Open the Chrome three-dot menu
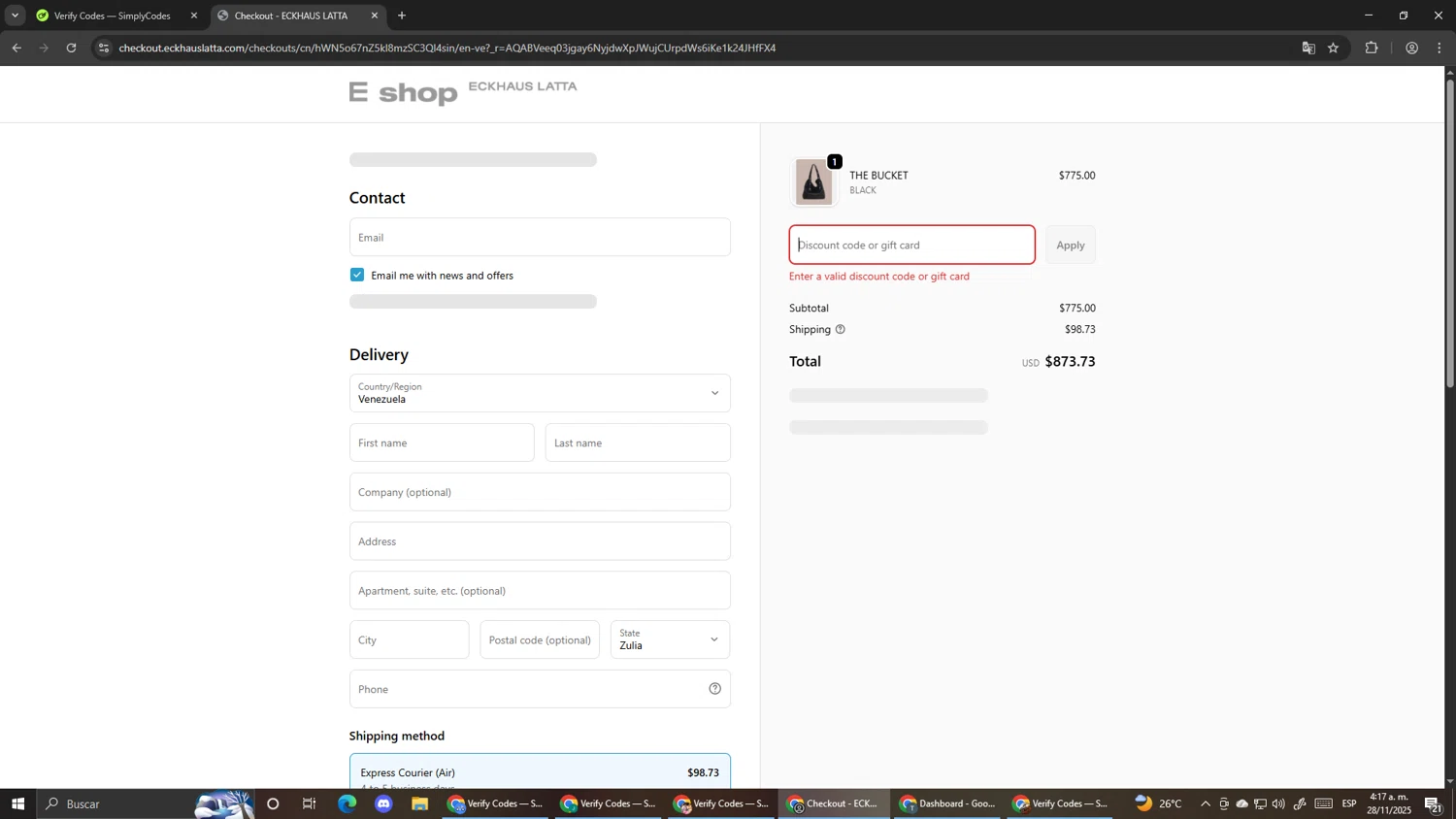 [x=1439, y=48]
